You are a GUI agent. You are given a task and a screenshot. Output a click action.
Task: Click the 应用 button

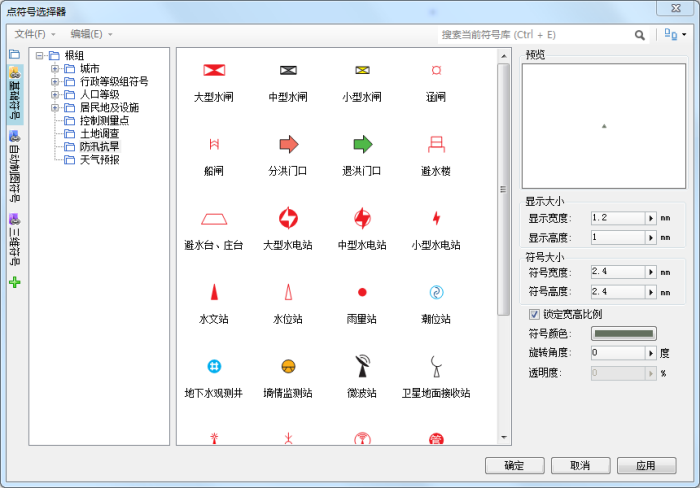point(646,465)
